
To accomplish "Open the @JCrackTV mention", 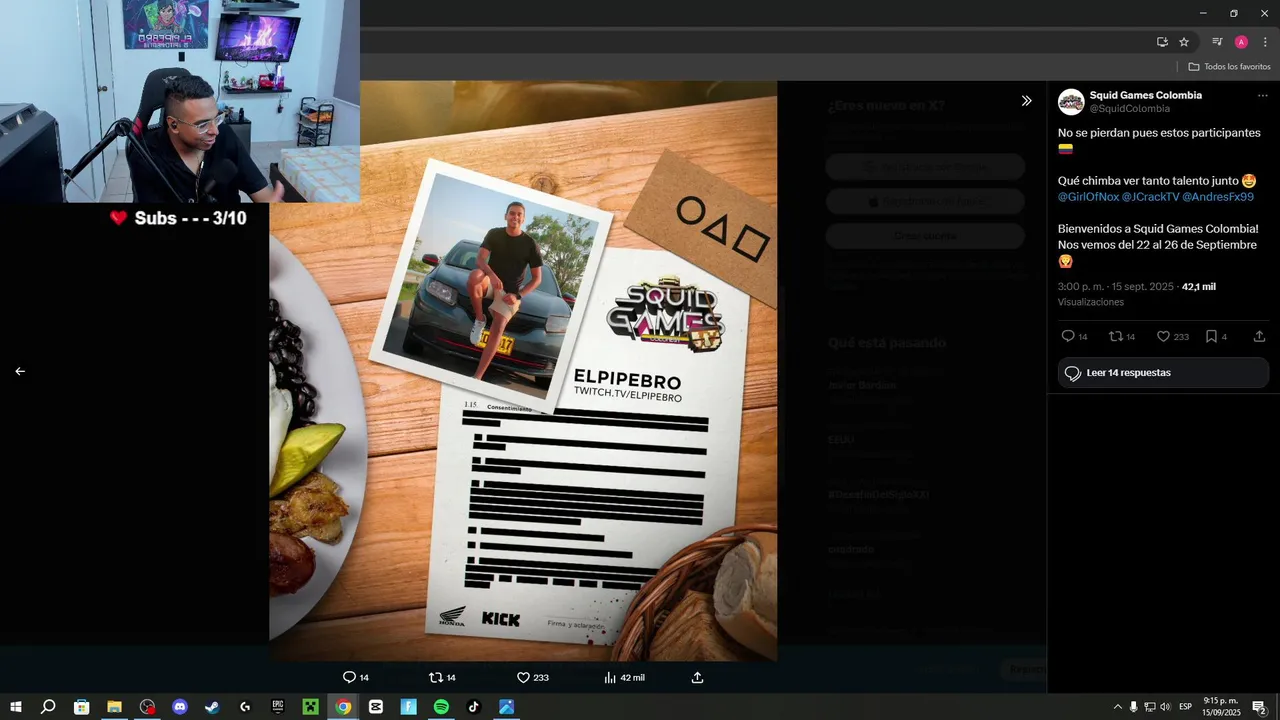I will (x=1150, y=197).
